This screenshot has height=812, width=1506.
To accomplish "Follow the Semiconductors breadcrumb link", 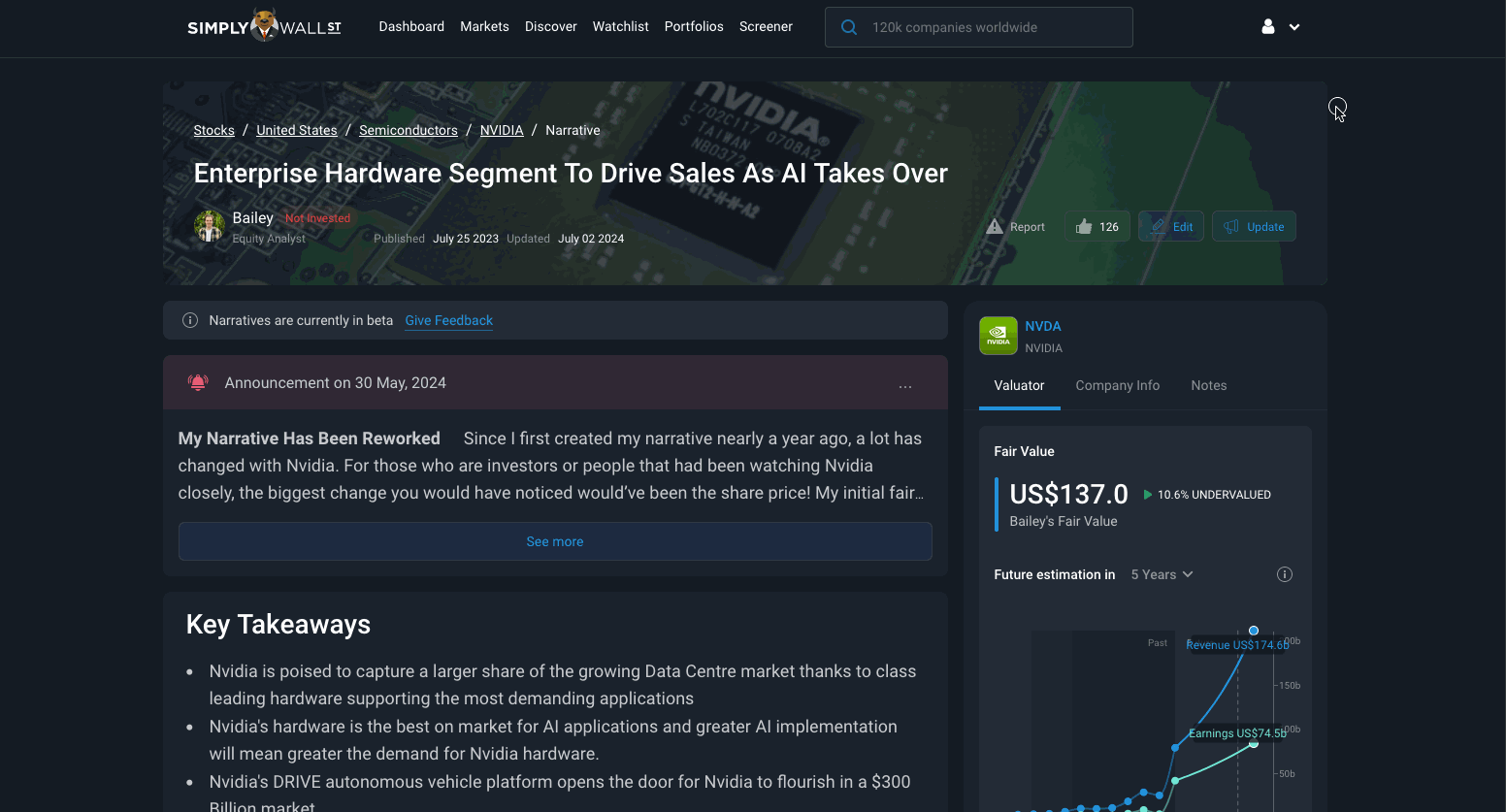I will (409, 130).
